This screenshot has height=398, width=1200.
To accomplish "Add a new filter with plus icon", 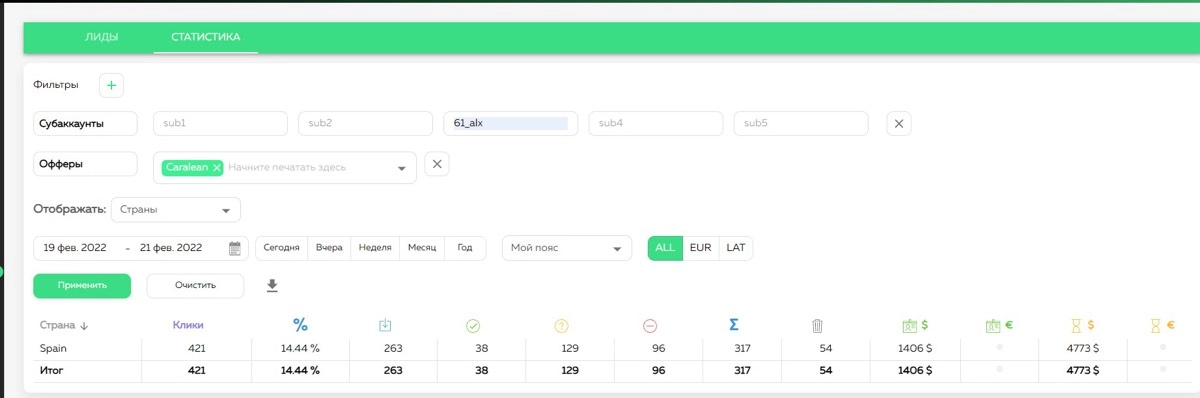I will pos(111,86).
